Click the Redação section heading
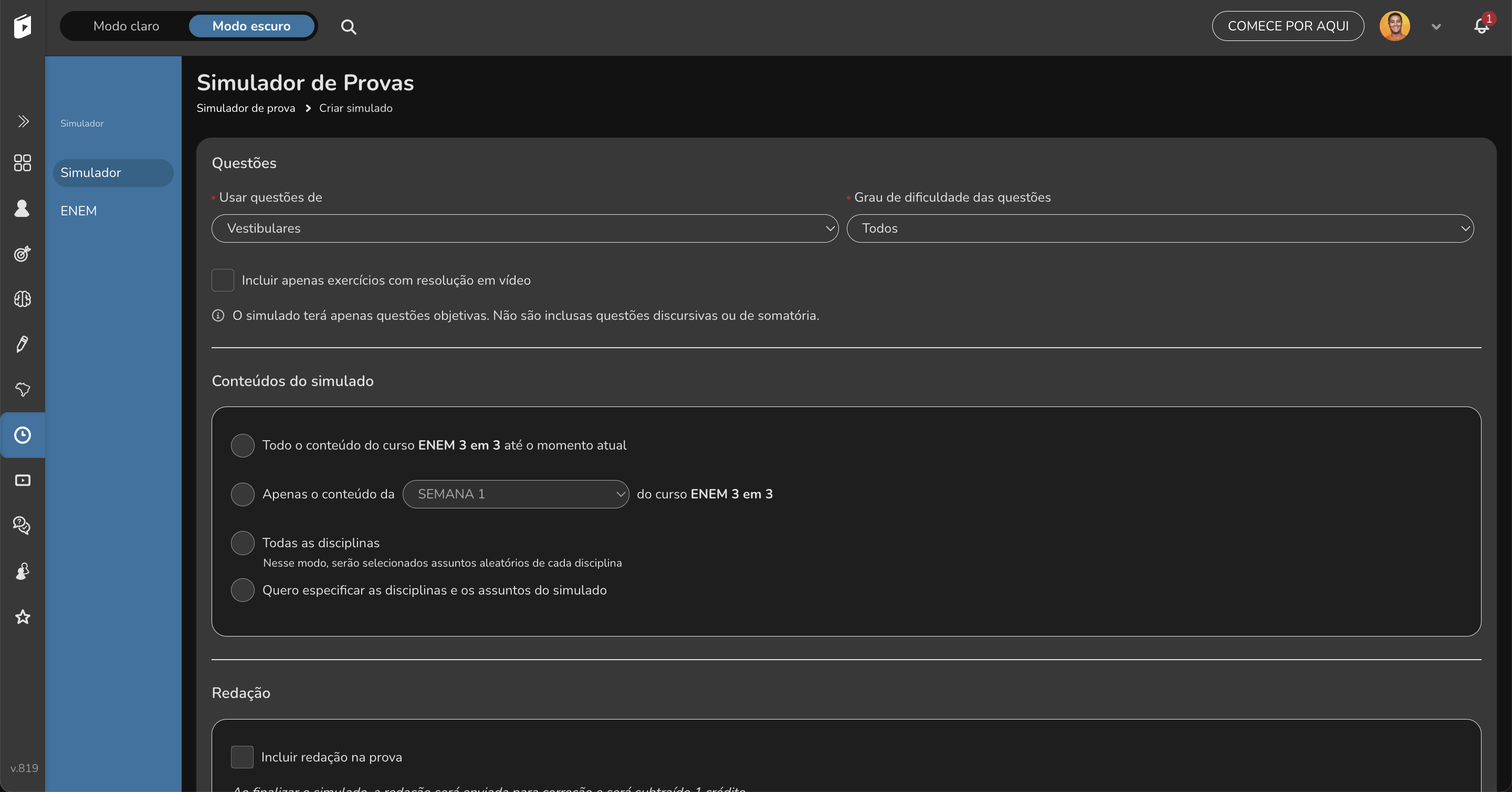The image size is (1512, 792). coord(241,693)
